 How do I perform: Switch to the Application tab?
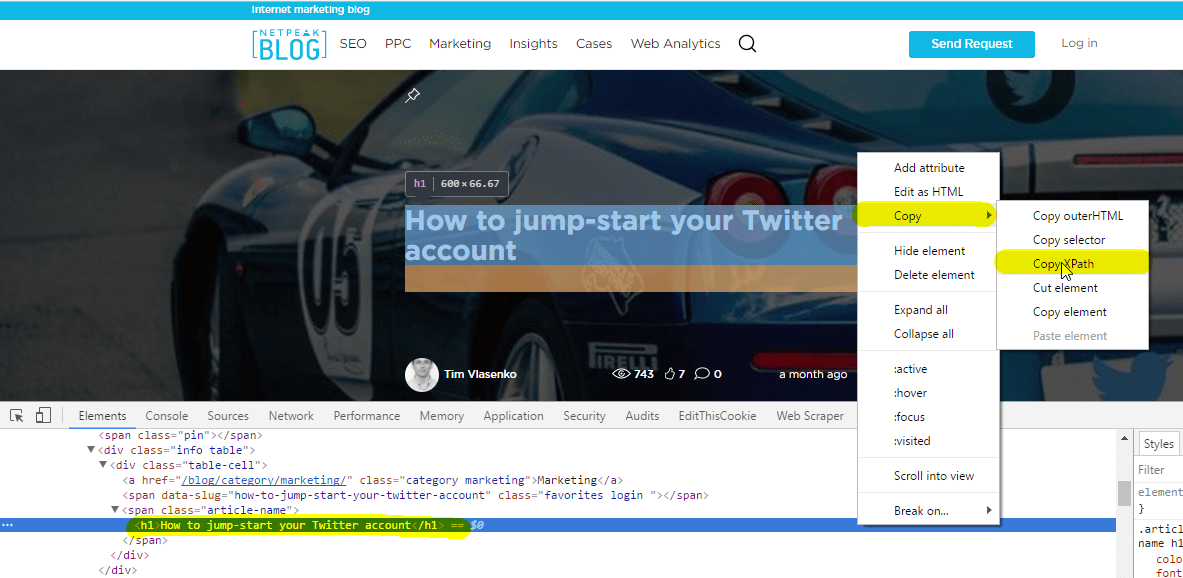(x=513, y=416)
